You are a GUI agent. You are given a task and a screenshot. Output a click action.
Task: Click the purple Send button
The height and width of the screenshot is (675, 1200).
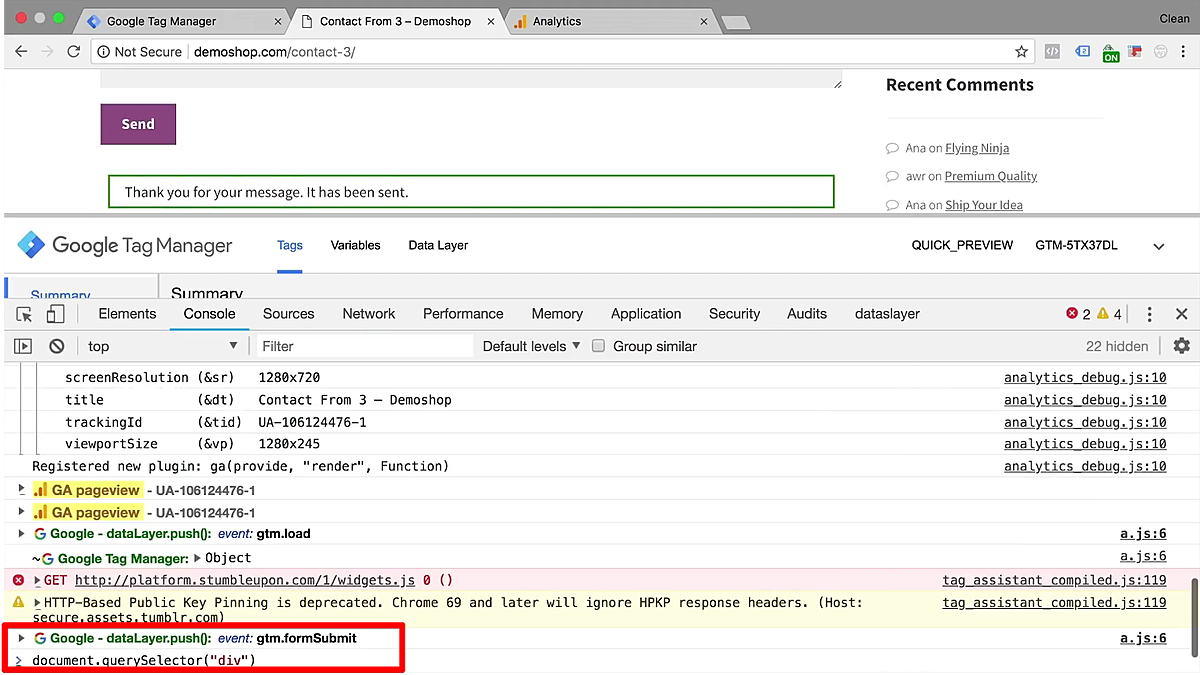point(138,124)
